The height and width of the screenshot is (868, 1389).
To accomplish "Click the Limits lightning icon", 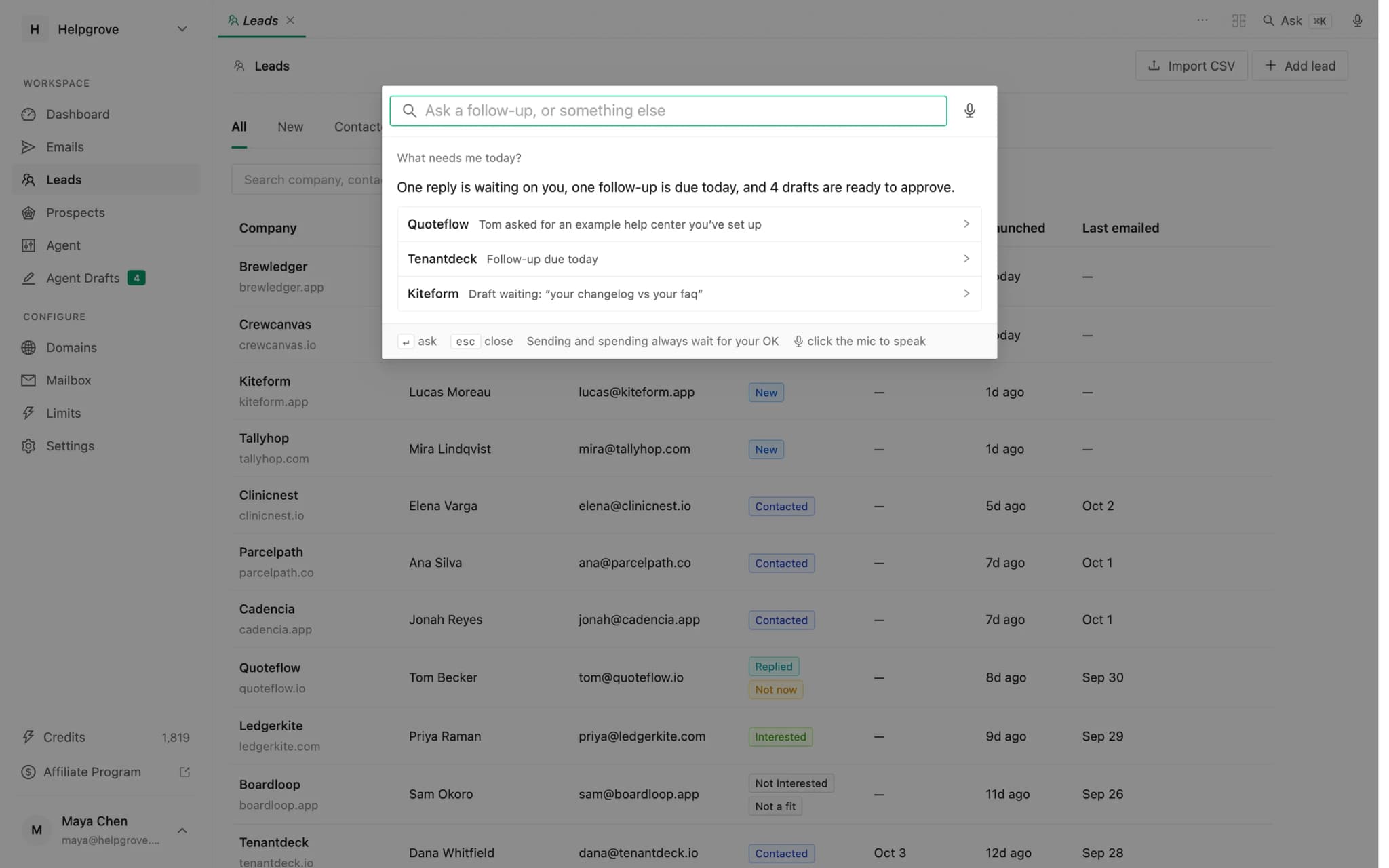I will click(28, 412).
